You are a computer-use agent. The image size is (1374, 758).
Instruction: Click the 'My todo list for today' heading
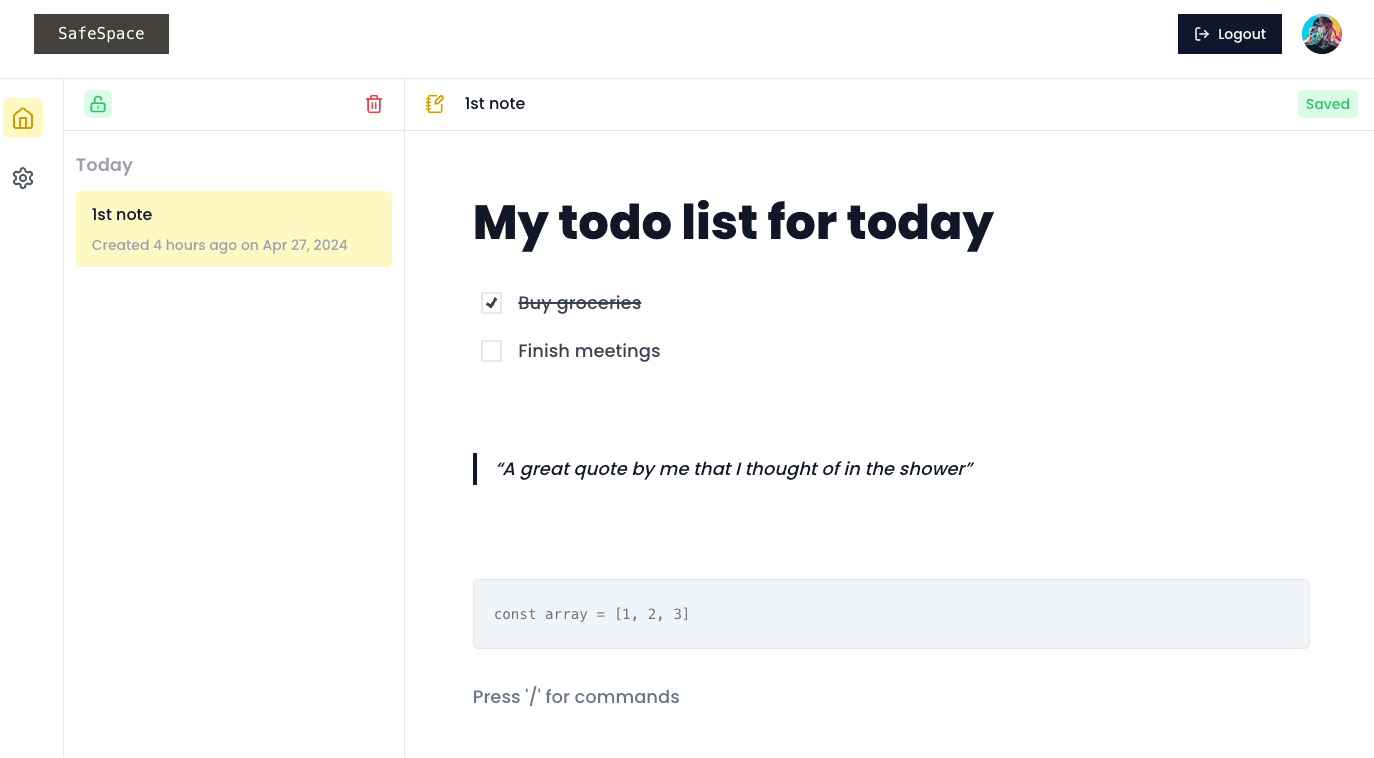[x=733, y=223]
